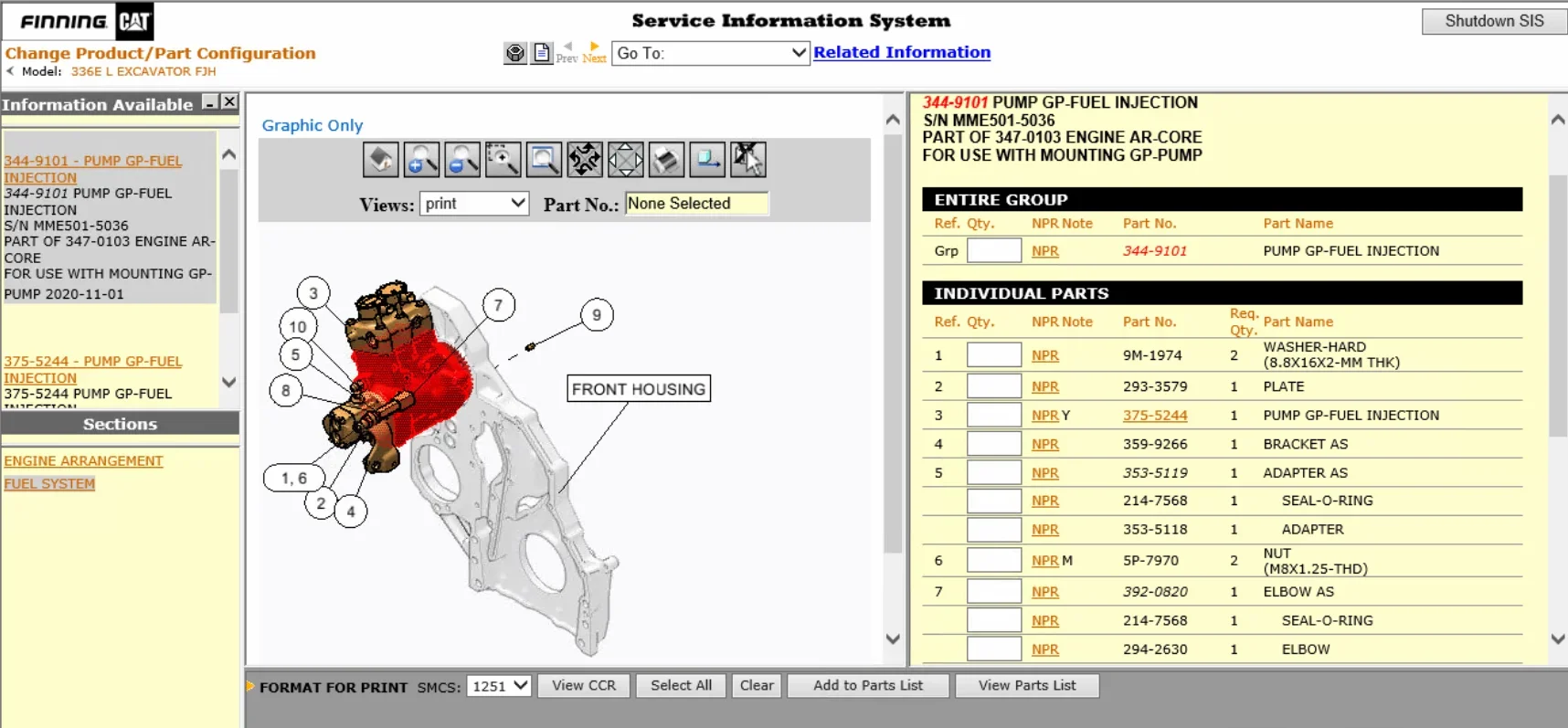Click NPR link for BRACKET AS row
Image resolution: width=1568 pixels, height=728 pixels.
(1044, 445)
